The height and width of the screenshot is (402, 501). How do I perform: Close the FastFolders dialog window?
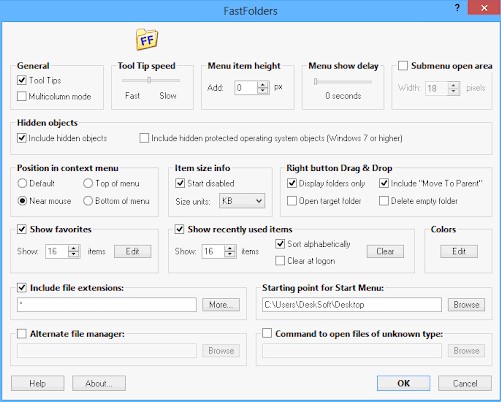(484, 8)
